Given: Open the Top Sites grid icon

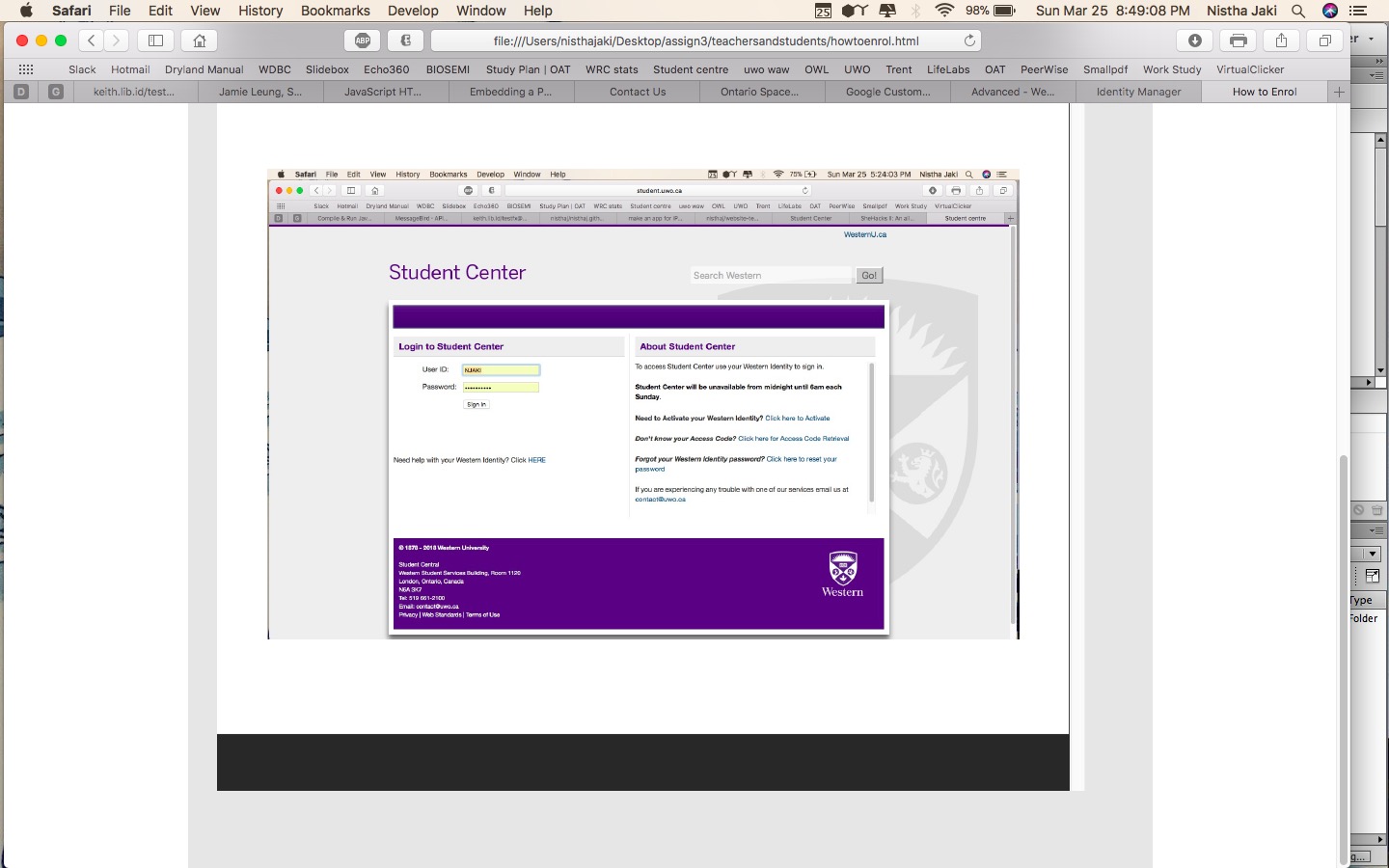Looking at the screenshot, I should click(x=26, y=69).
